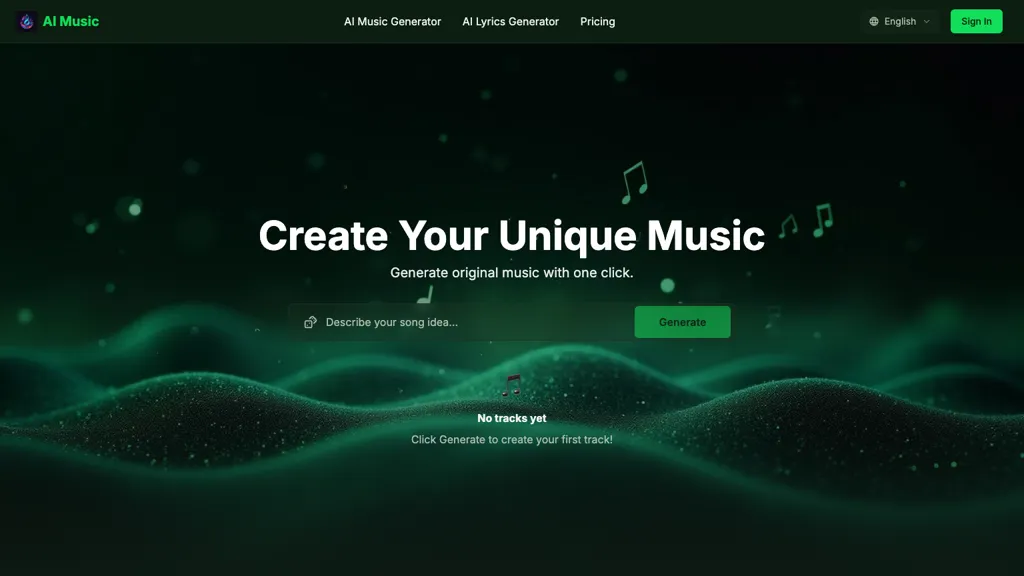Click the AI Music logo icon
Viewport: 1024px width, 576px height.
click(26, 22)
